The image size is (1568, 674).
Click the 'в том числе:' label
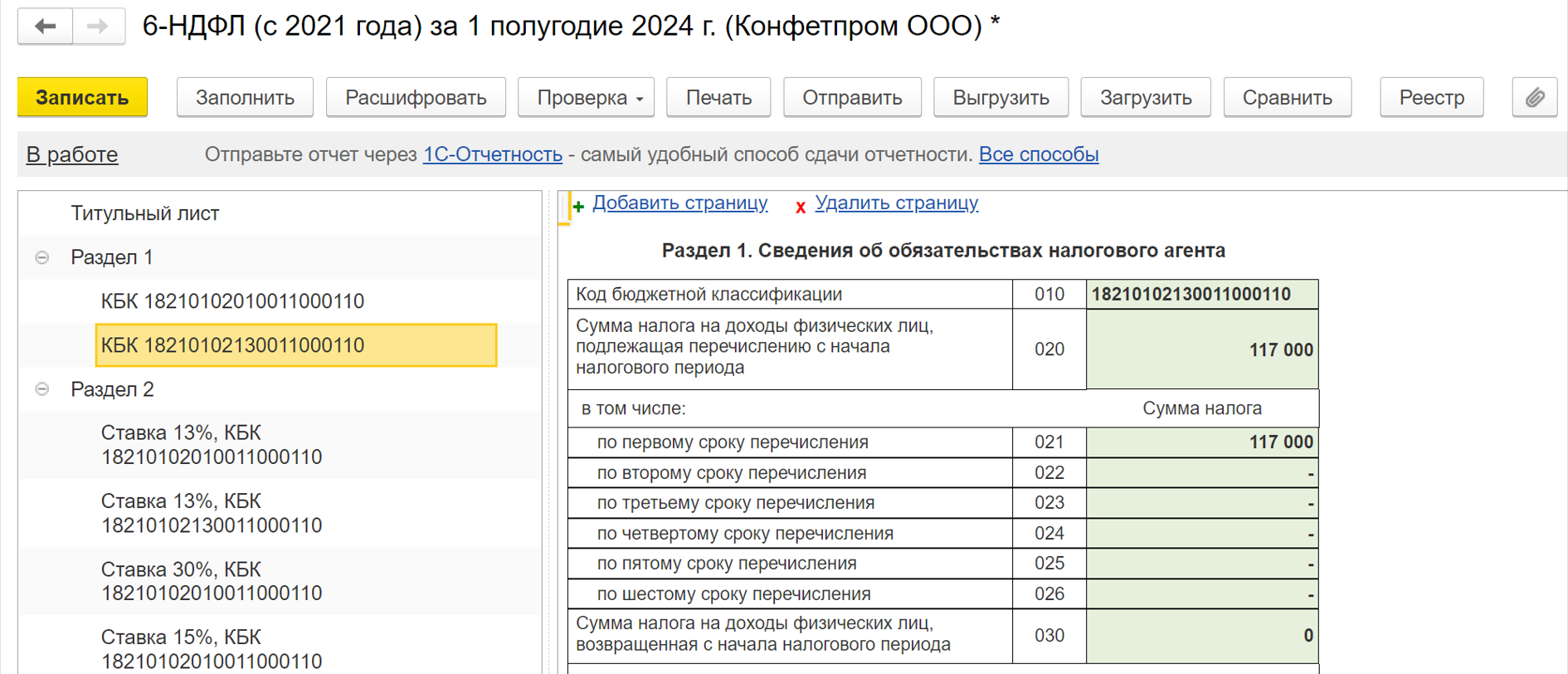coord(633,408)
